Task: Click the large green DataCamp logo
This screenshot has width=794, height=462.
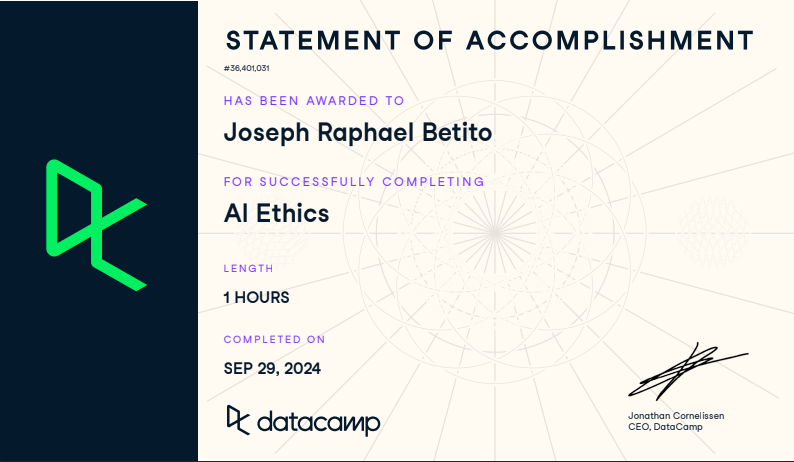Action: point(96,225)
